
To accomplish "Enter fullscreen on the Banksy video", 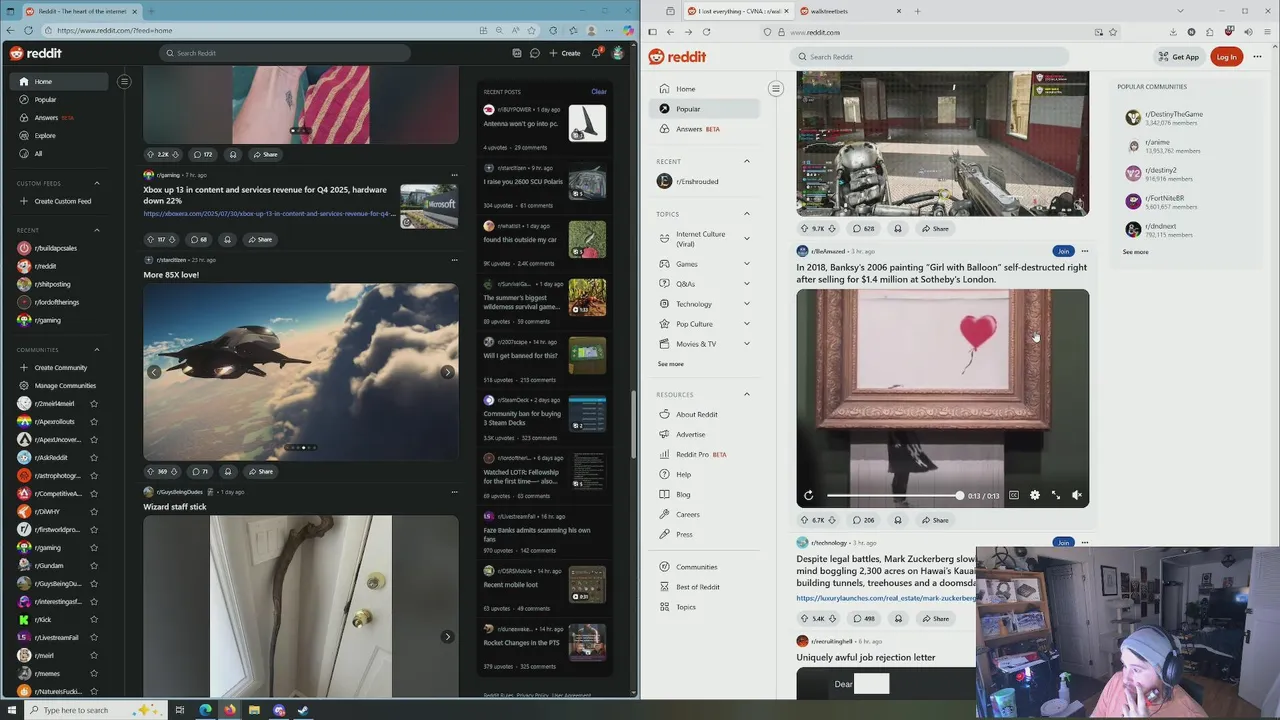I will tap(1056, 495).
